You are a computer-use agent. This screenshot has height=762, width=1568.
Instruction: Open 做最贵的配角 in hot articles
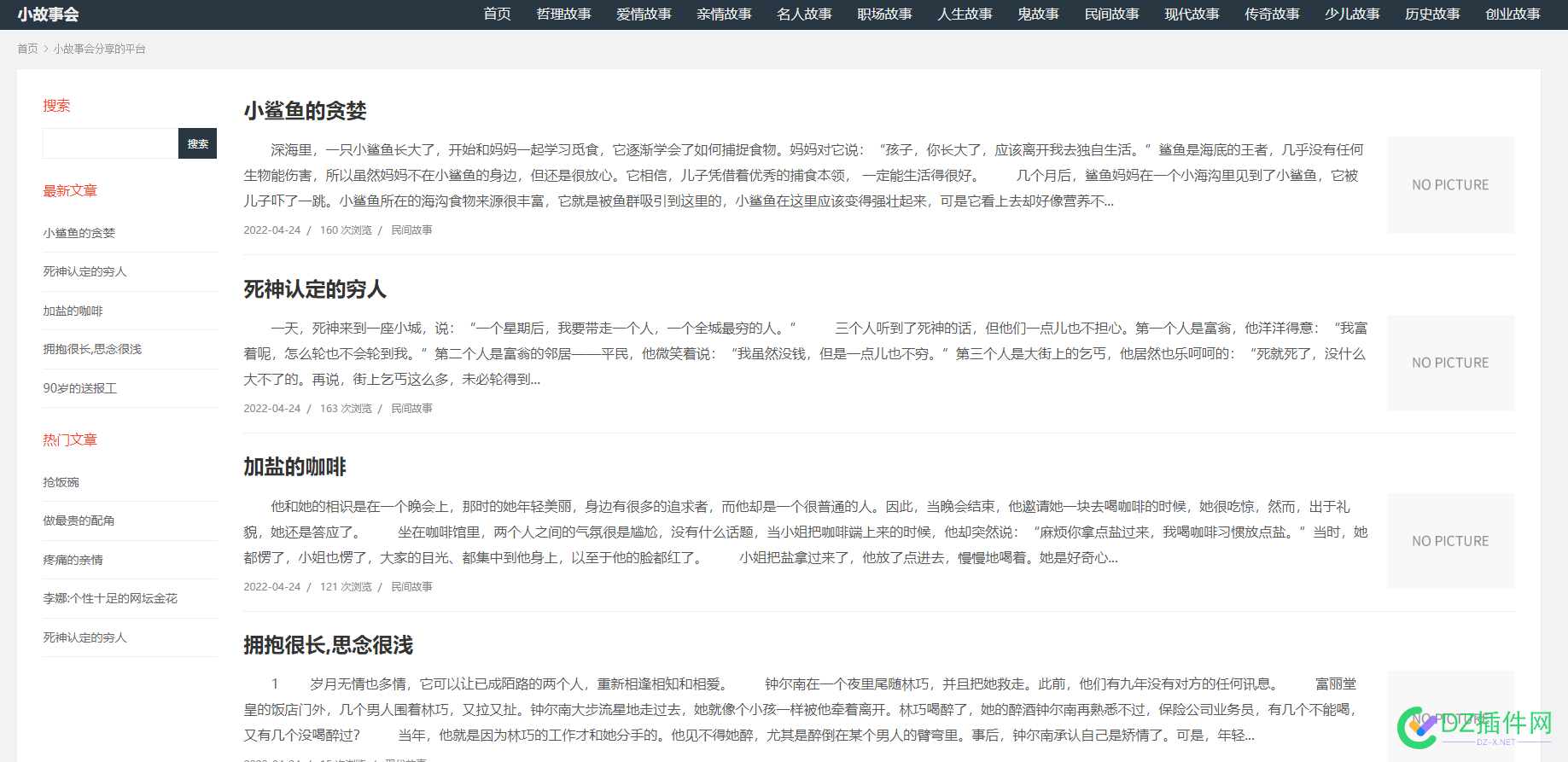click(x=79, y=521)
